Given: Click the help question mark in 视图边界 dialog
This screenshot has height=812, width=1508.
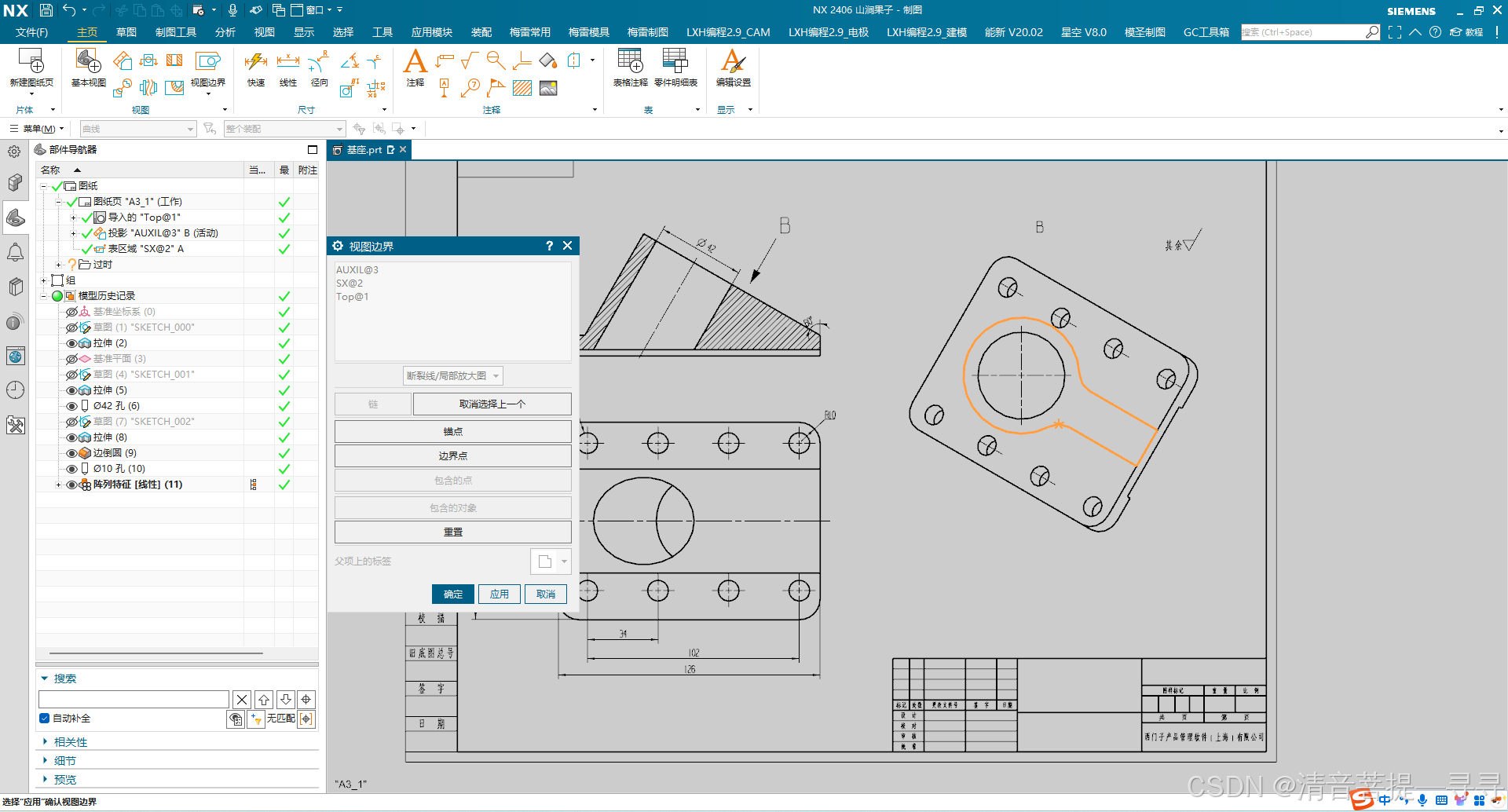Looking at the screenshot, I should tap(549, 246).
